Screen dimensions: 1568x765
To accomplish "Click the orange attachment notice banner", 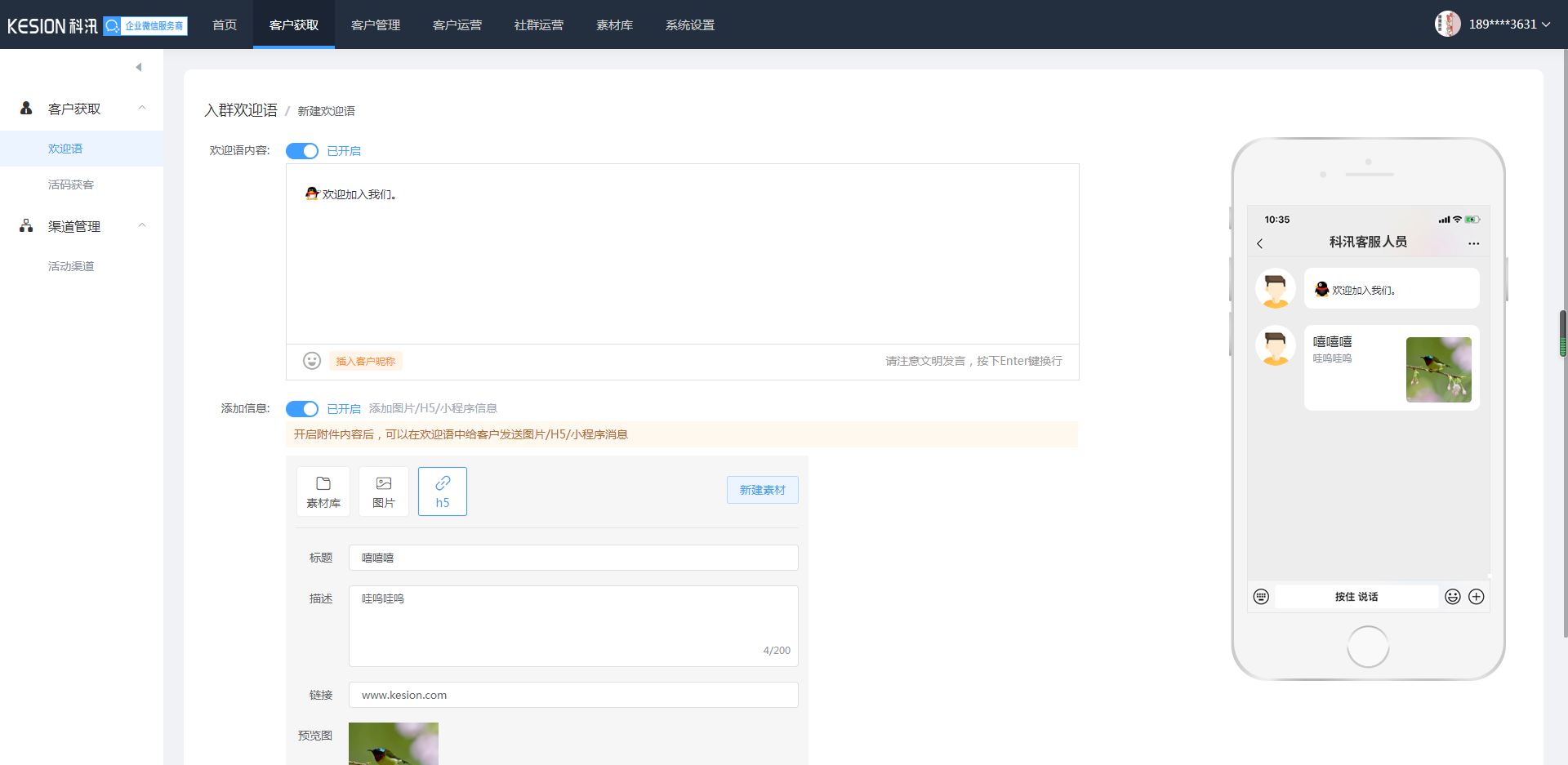I will (x=682, y=434).
